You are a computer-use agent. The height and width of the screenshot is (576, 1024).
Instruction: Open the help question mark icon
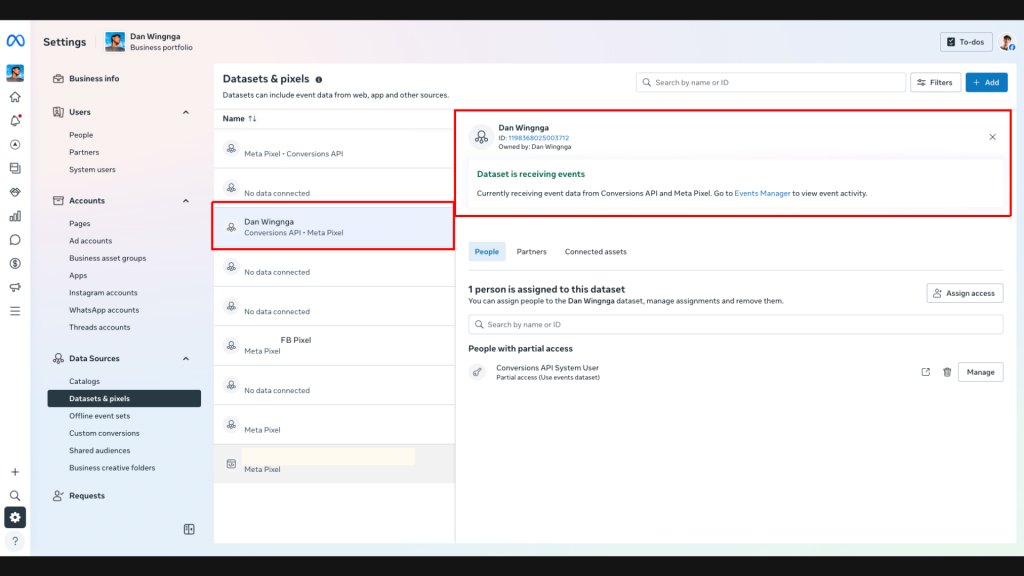15,541
